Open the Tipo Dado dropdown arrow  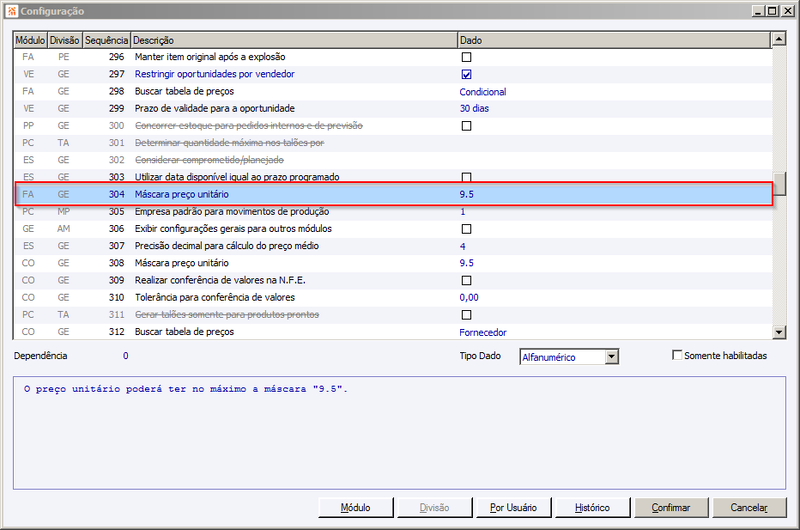pyautogui.click(x=611, y=357)
